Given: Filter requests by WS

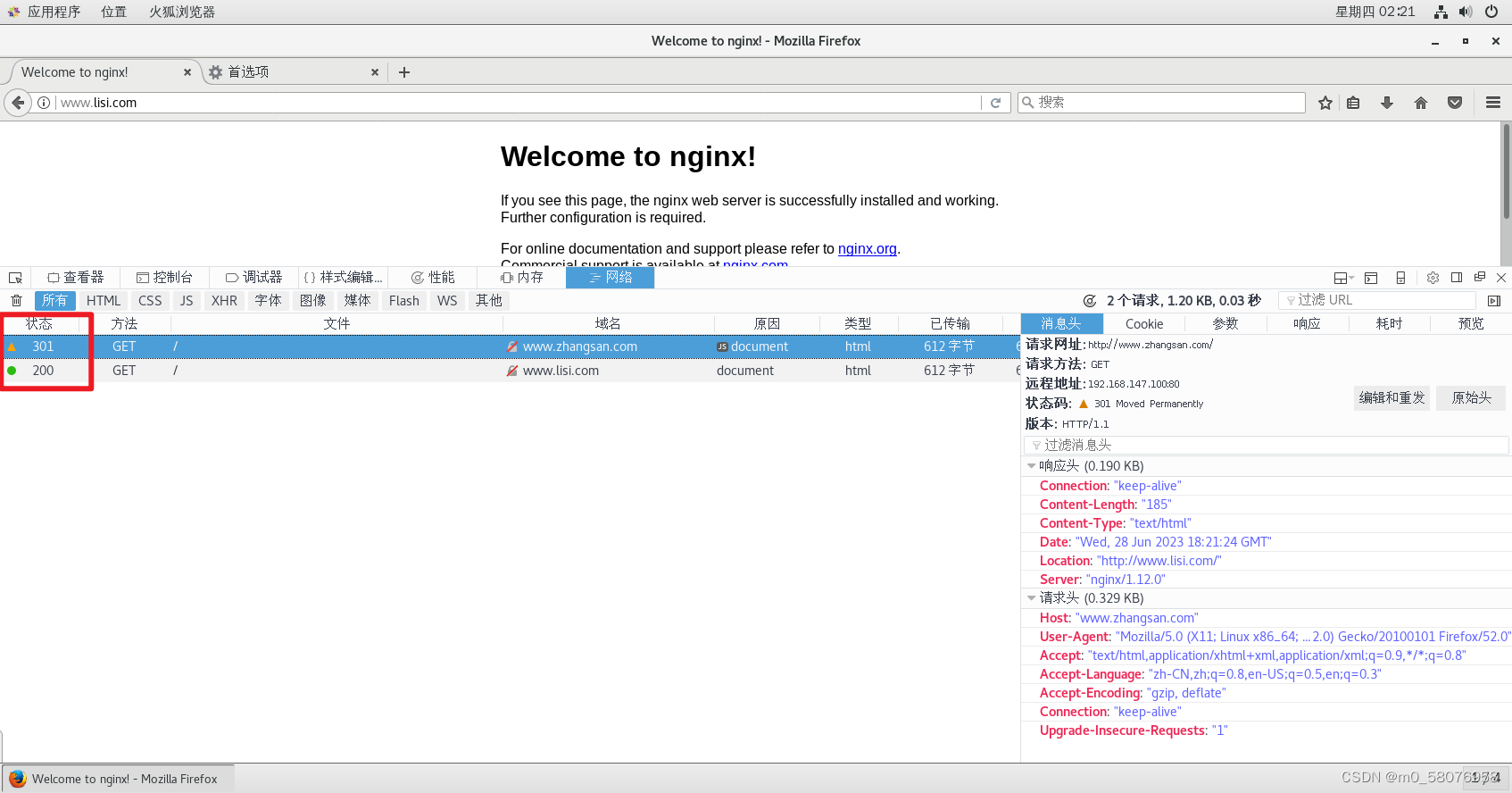Looking at the screenshot, I should tap(447, 301).
